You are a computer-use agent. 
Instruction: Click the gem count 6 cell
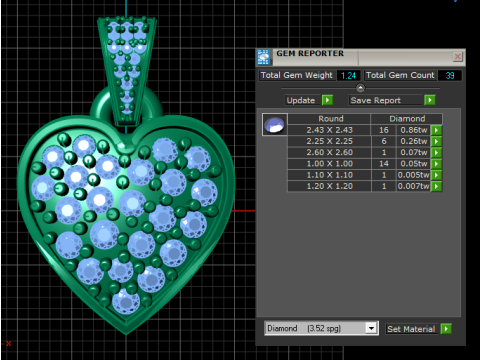[x=384, y=141]
